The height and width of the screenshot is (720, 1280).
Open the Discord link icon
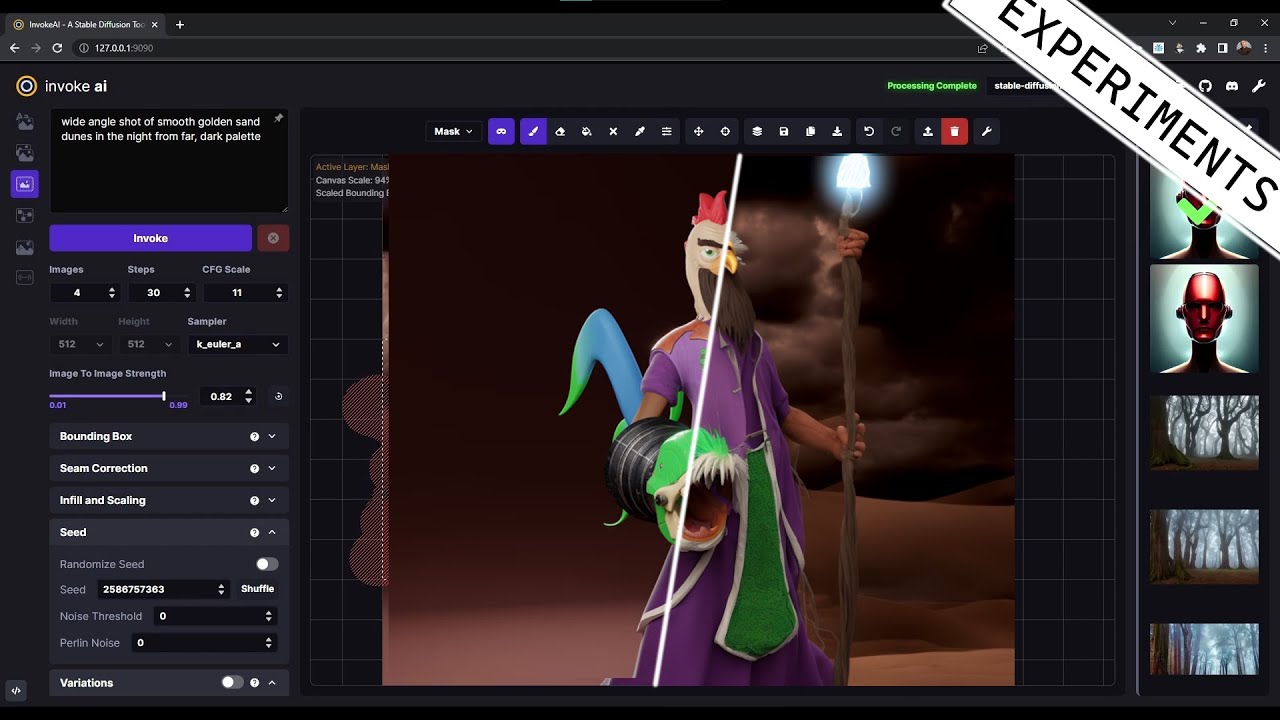click(1232, 86)
